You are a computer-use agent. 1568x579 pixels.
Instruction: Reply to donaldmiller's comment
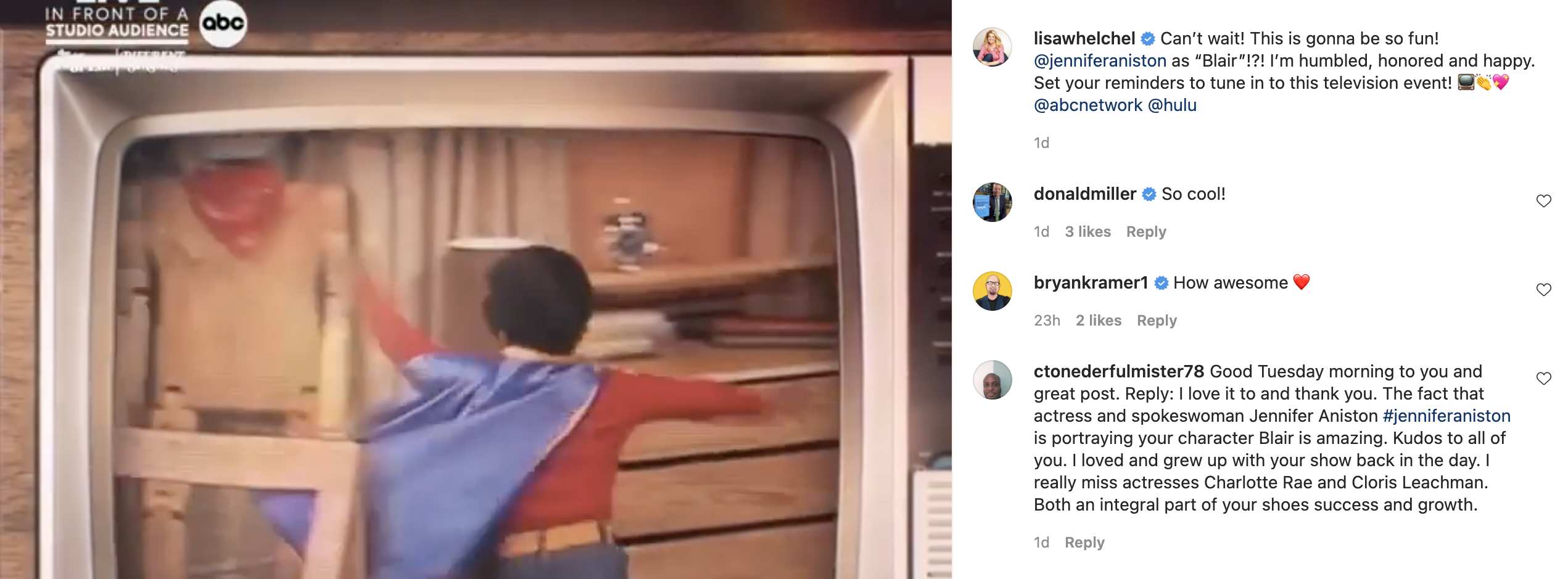(1146, 232)
